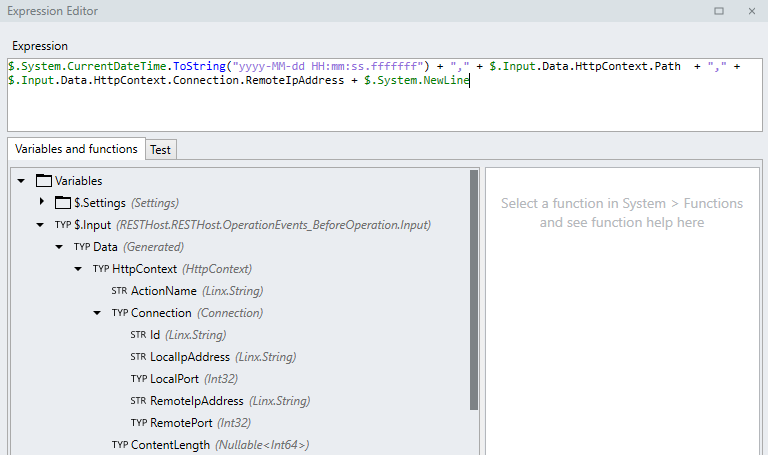768x455 pixels.
Task: Click CurrentDateTime in the expression
Action: tap(117, 66)
